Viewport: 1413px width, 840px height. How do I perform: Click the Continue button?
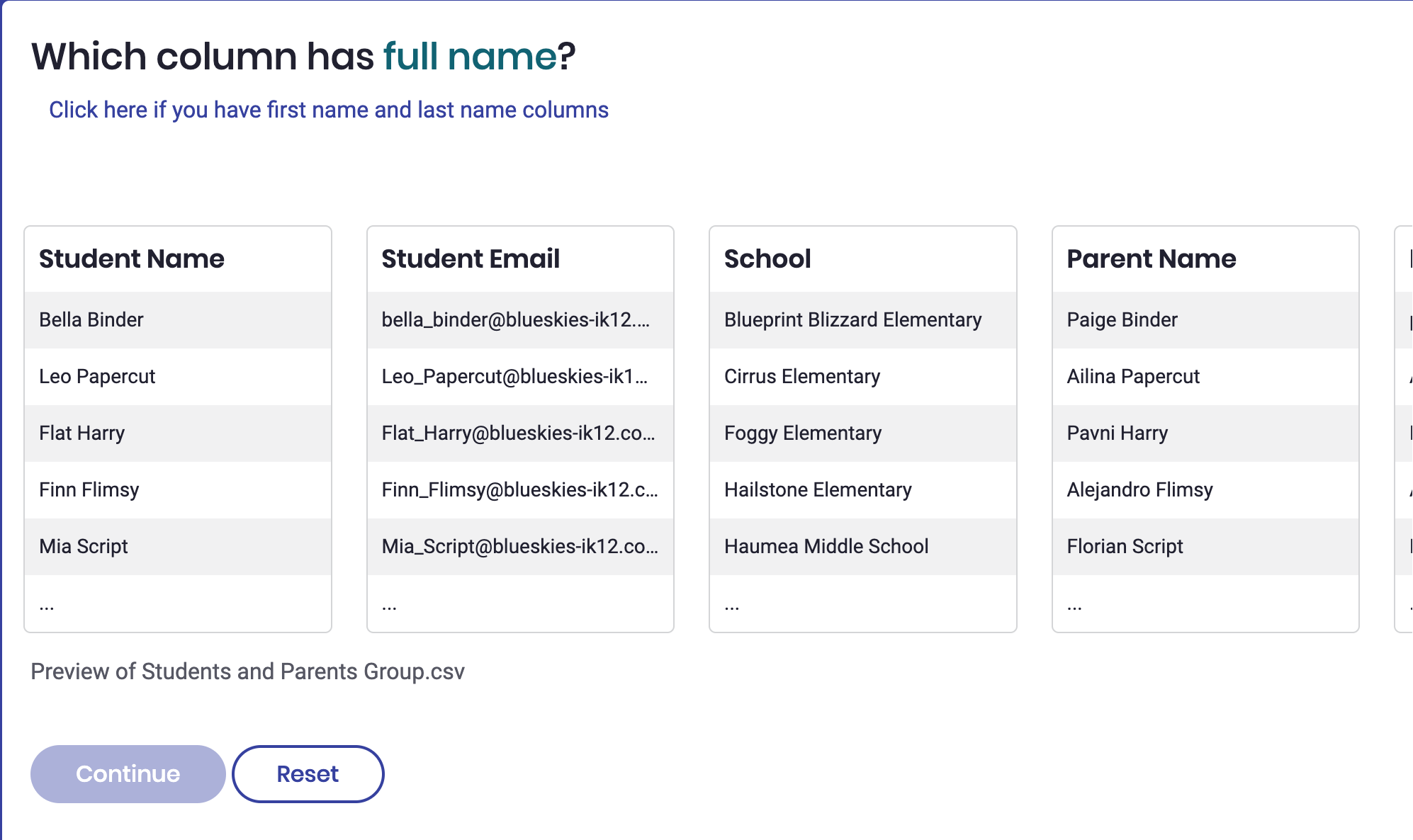tap(128, 773)
